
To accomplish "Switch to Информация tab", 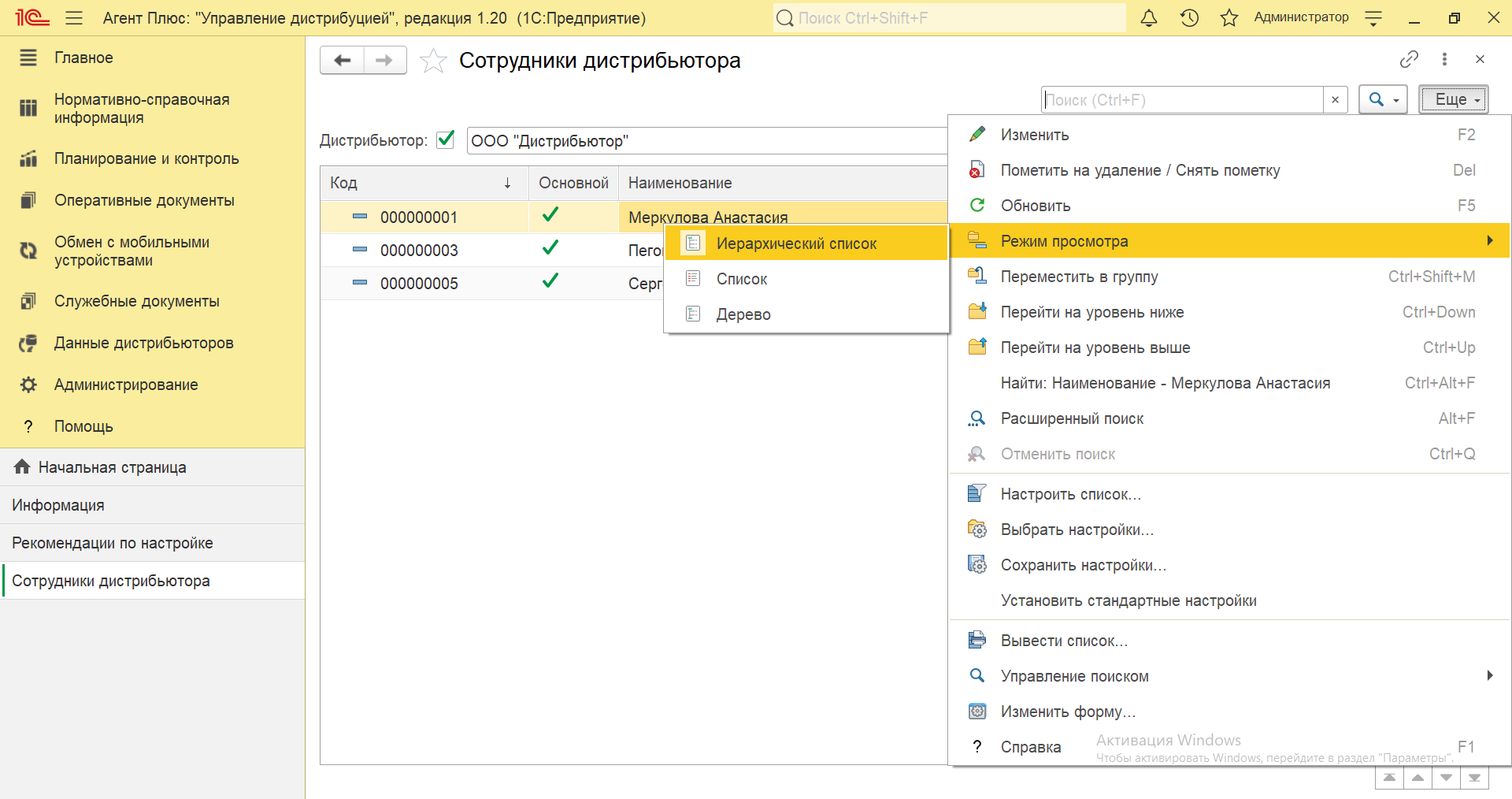I will pos(152,505).
